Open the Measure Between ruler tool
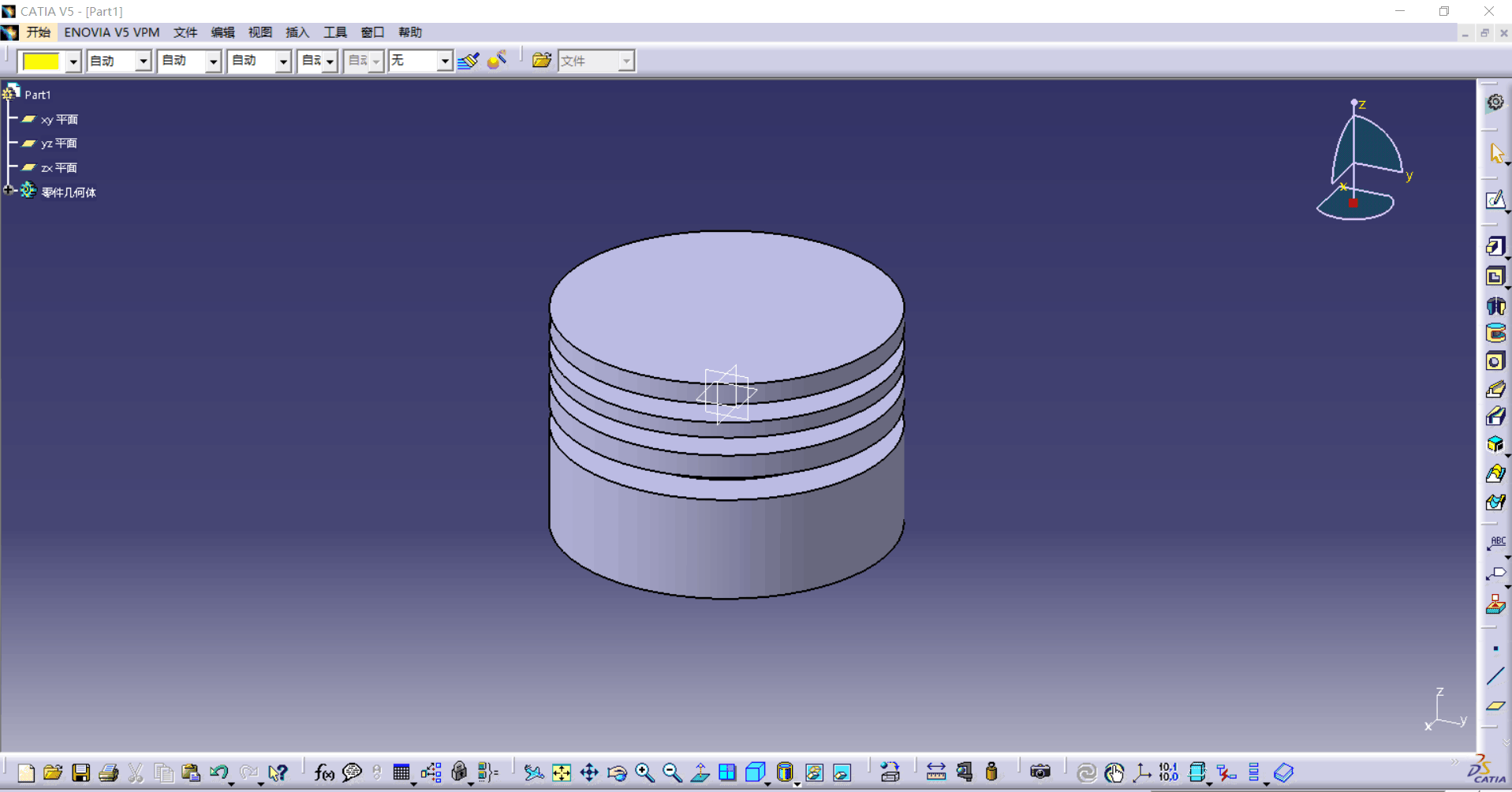 tap(935, 773)
